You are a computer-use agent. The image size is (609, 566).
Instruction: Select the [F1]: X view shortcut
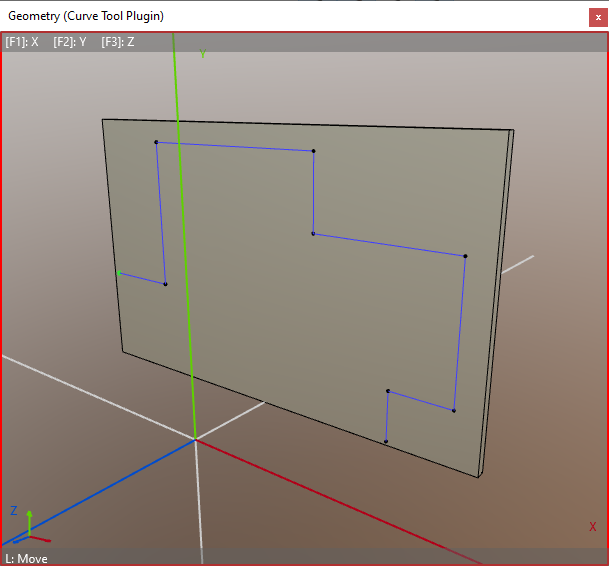[x=22, y=42]
